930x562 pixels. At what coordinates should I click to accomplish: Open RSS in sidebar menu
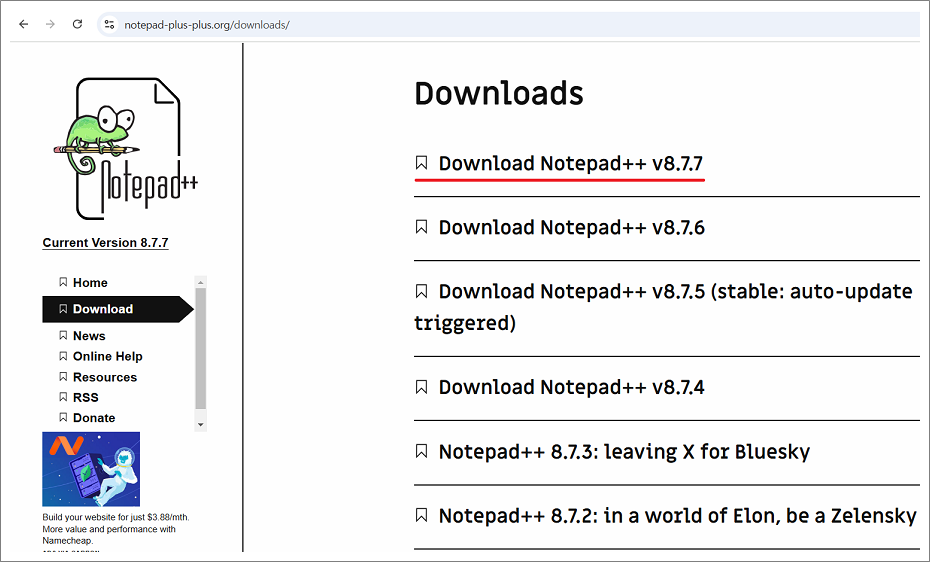coord(85,397)
